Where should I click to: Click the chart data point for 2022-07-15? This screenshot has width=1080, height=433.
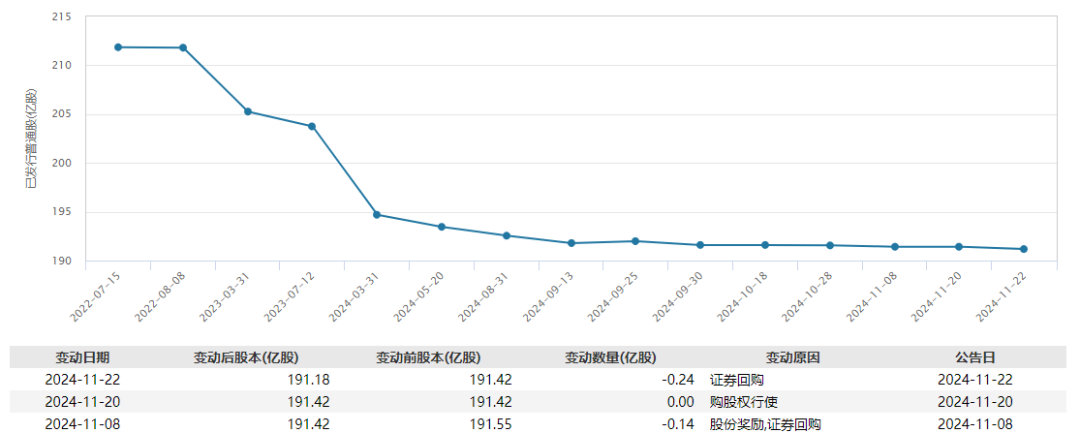tap(118, 47)
